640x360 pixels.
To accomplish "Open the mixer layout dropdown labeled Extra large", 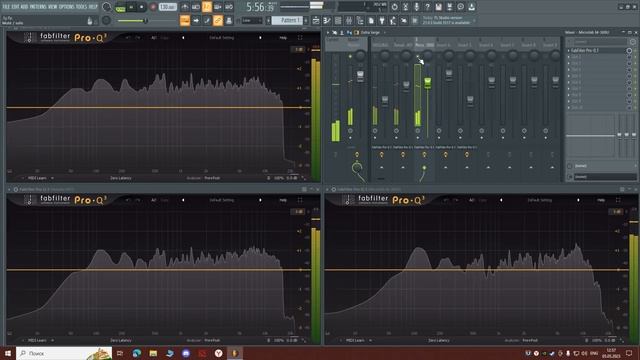I will click(371, 32).
